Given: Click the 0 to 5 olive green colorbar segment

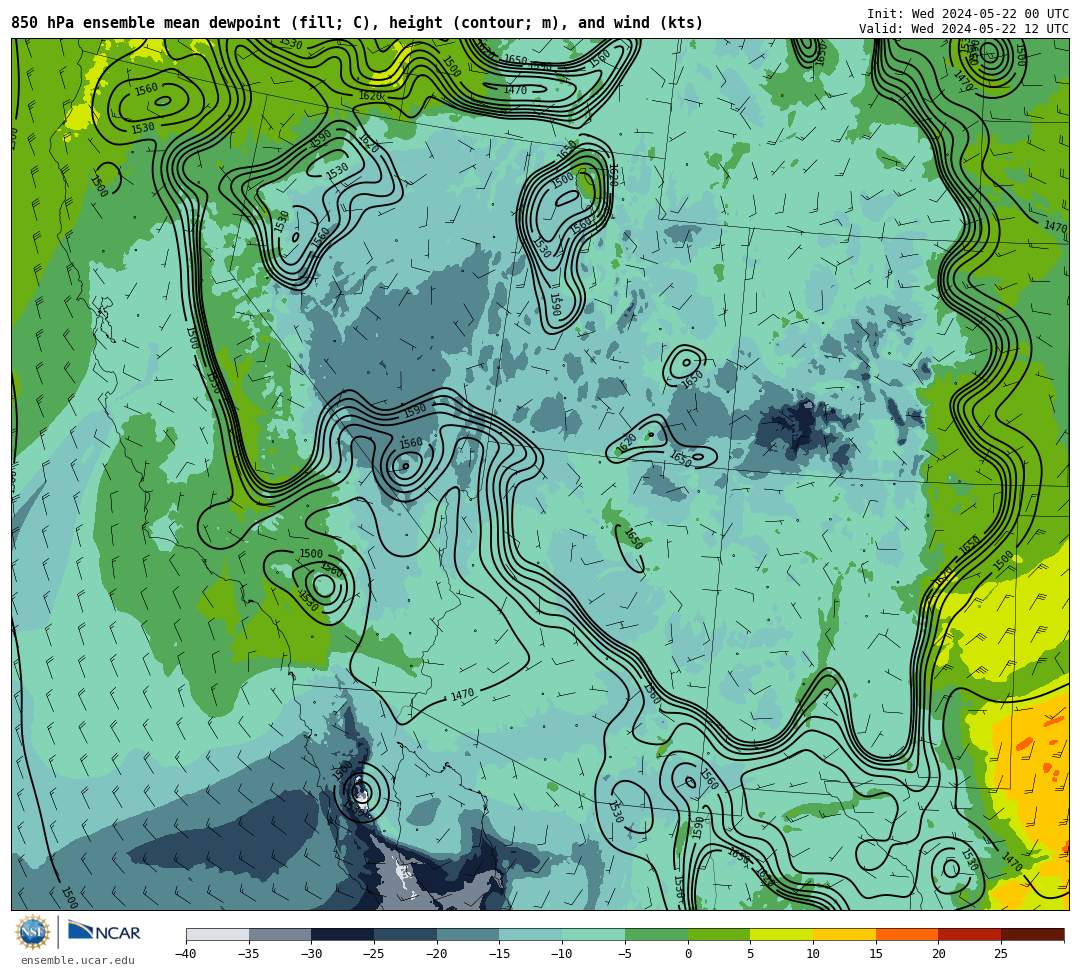Looking at the screenshot, I should (x=718, y=934).
